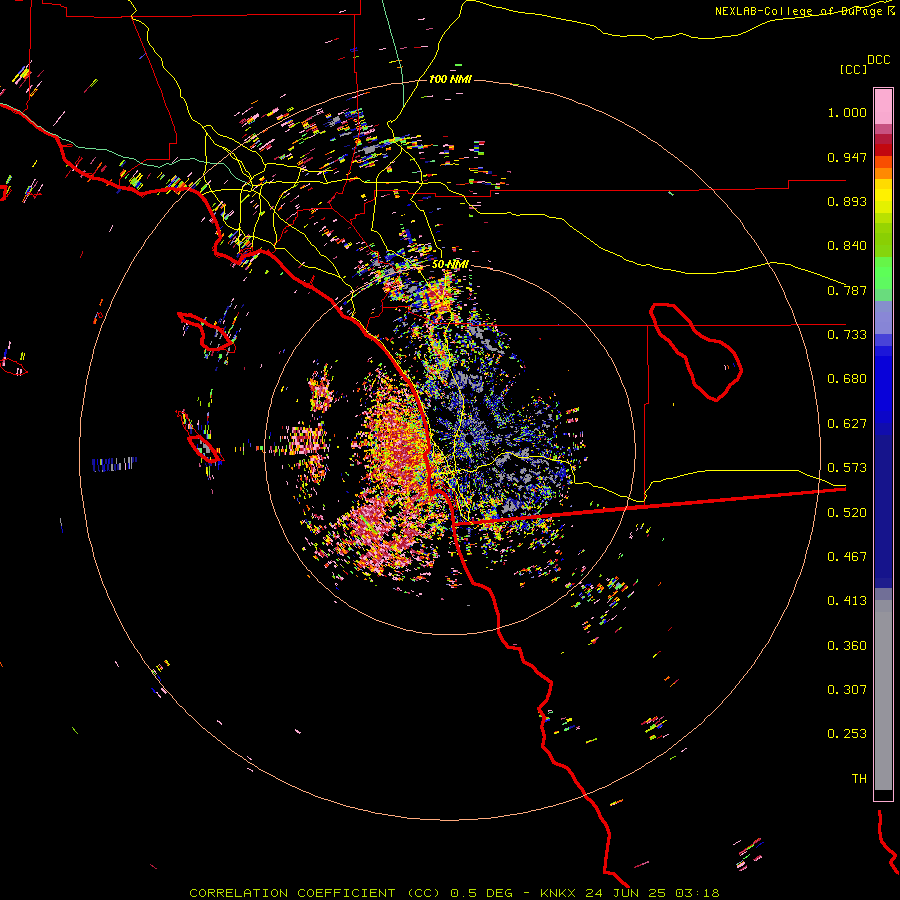This screenshot has width=900, height=900.
Task: Click the 0.253 scale value
Action: tap(847, 734)
